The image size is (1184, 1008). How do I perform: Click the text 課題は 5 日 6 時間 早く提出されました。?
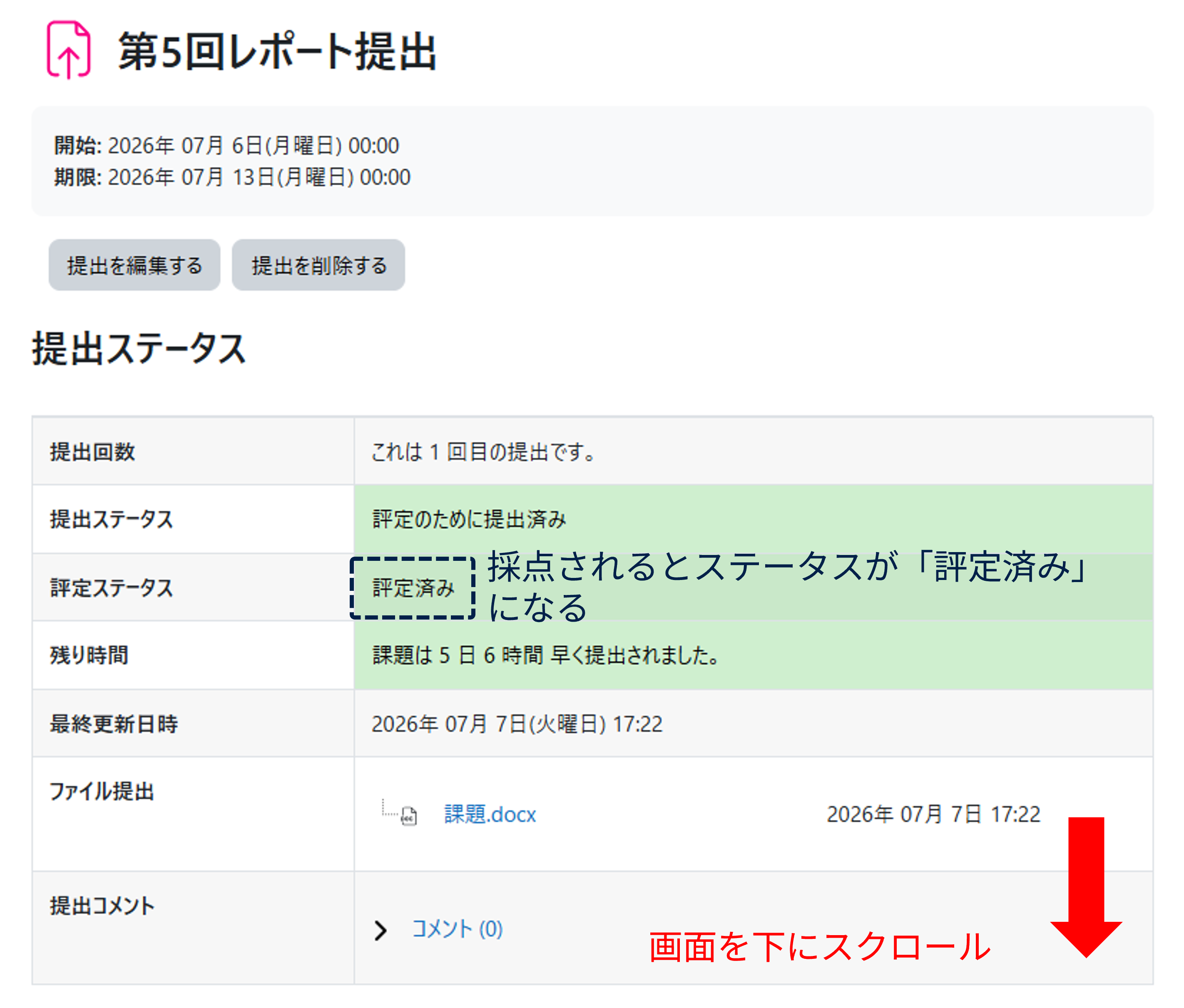[x=546, y=655]
